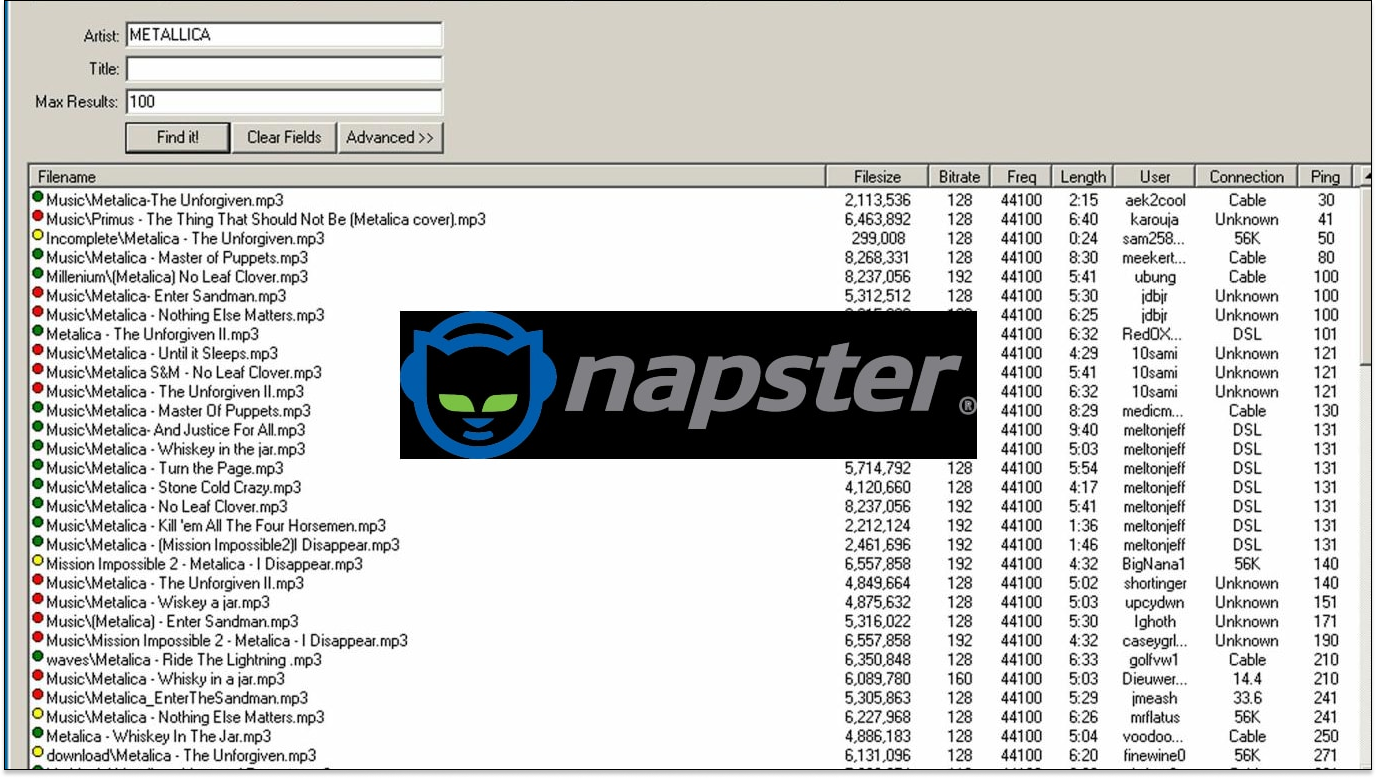This screenshot has height=778, width=1376.
Task: Click red dot of Metalica S&M - No Leaf Clover.mp3
Action: point(38,371)
